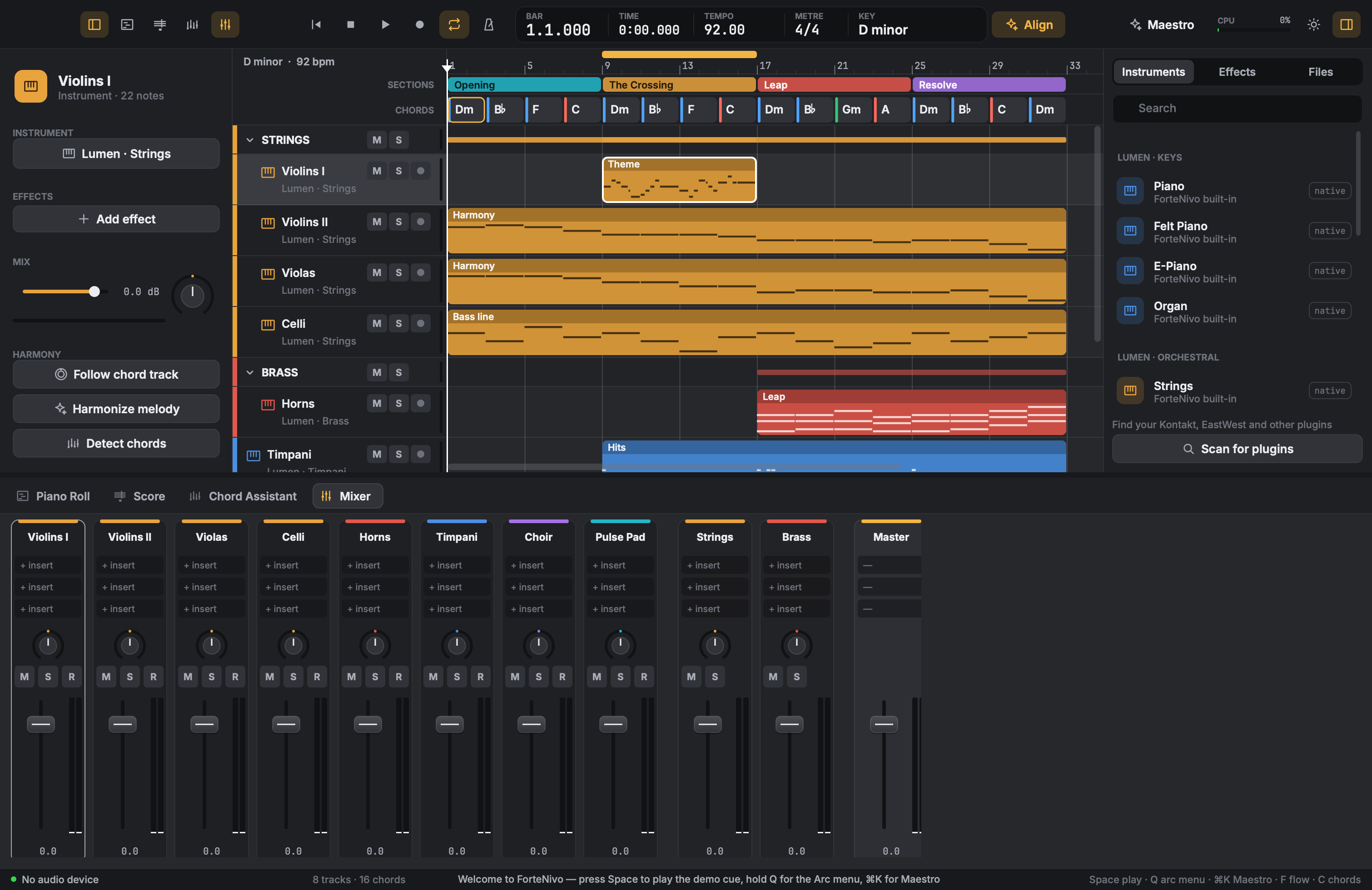Arm record on the Celli track
The image size is (1372, 890).
[x=420, y=323]
